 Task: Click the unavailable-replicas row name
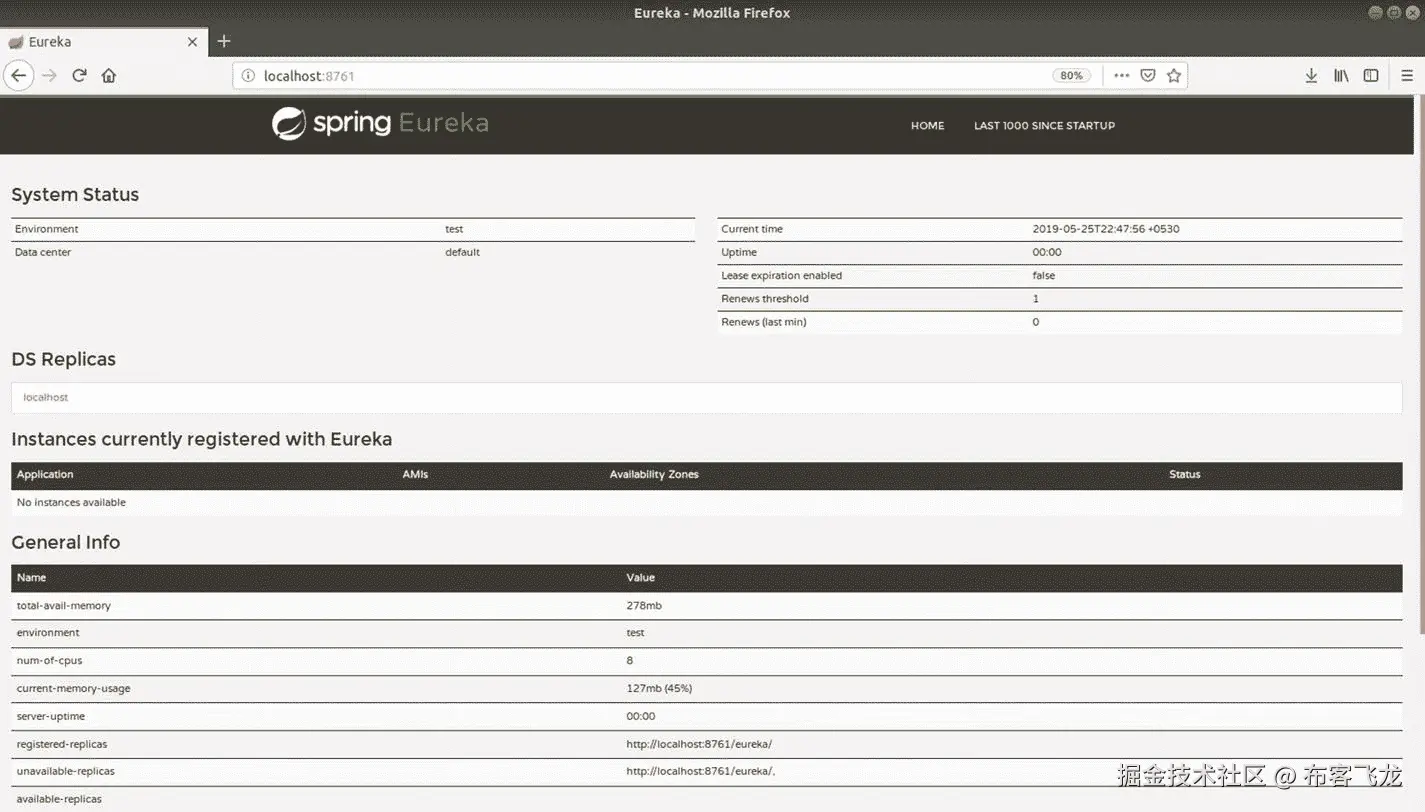click(x=65, y=772)
